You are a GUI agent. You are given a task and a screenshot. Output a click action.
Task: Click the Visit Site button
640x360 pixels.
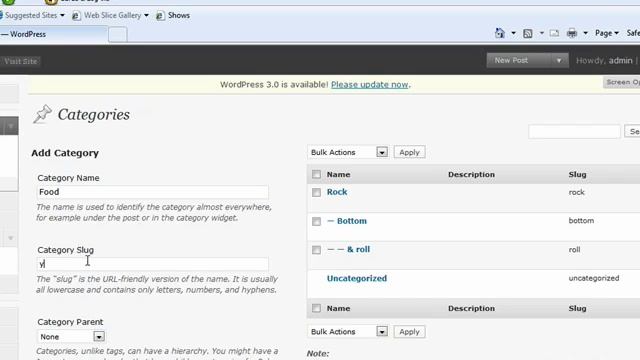coord(20,61)
